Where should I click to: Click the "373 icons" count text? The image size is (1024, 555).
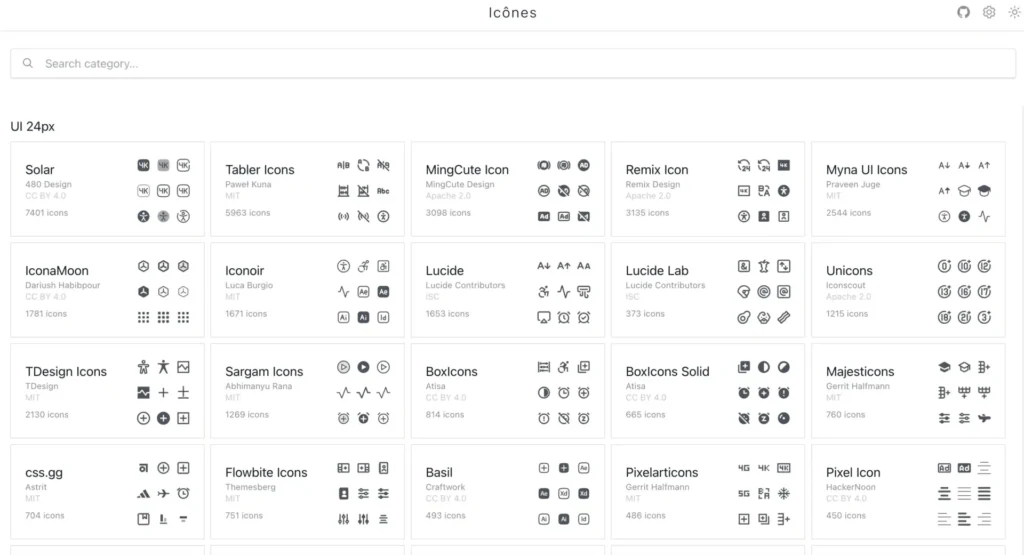click(x=645, y=314)
